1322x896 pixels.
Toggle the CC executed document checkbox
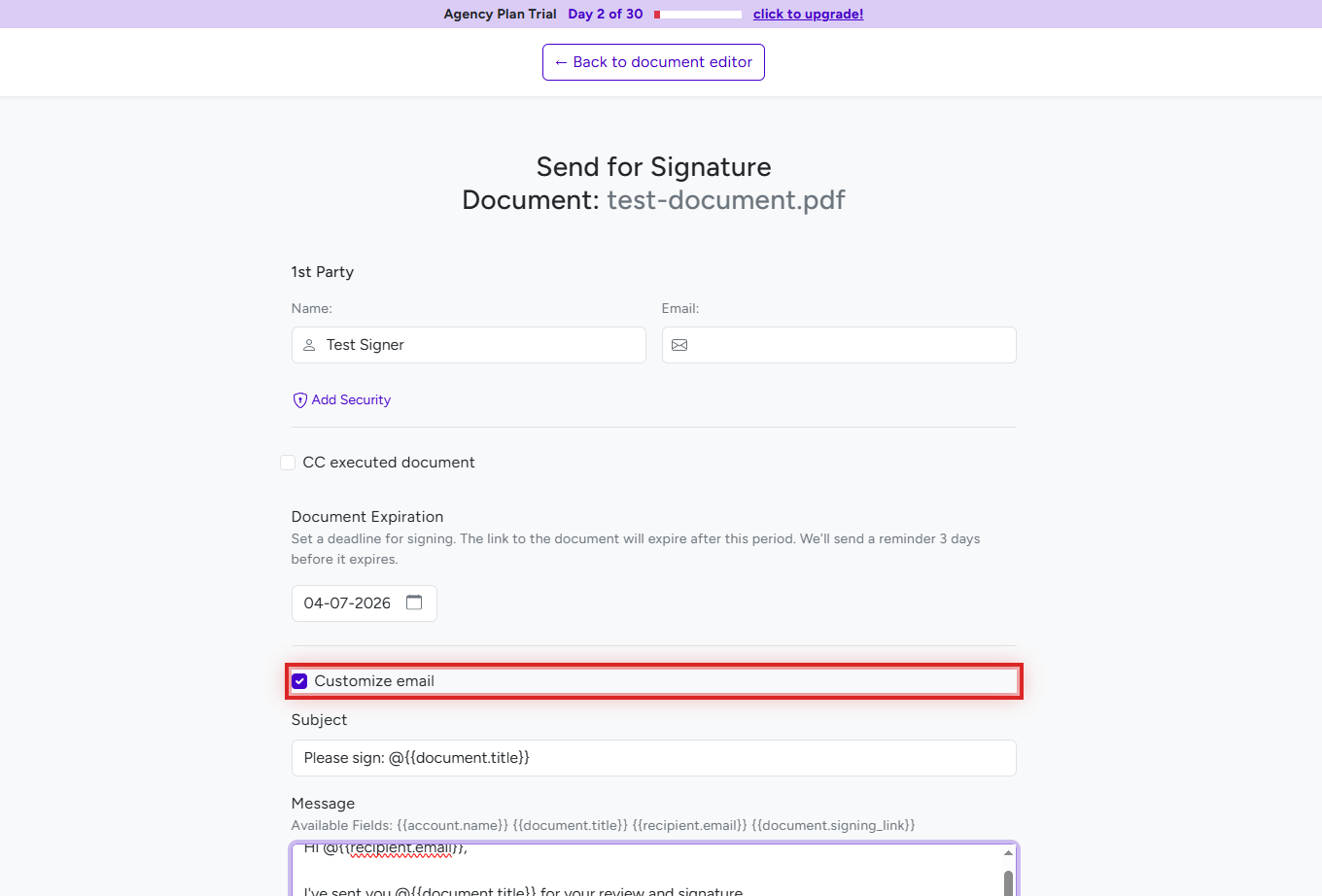288,463
